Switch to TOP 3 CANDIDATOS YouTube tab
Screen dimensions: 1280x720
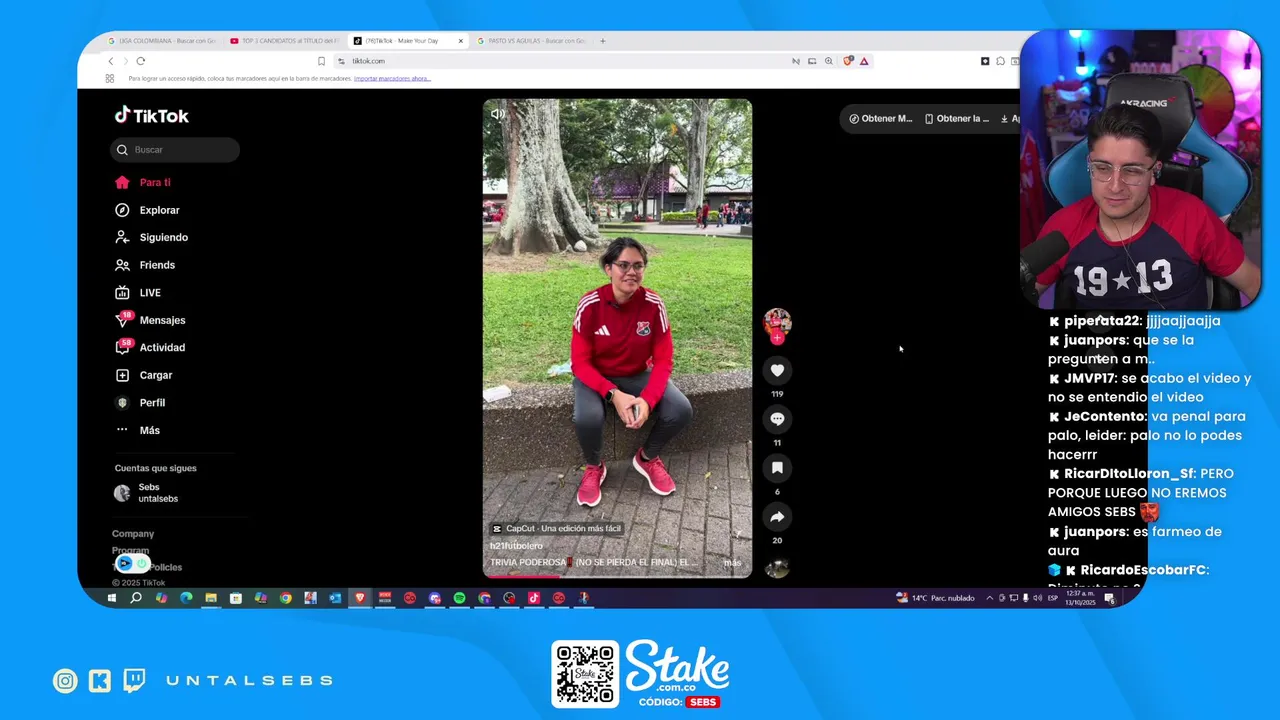(x=284, y=41)
